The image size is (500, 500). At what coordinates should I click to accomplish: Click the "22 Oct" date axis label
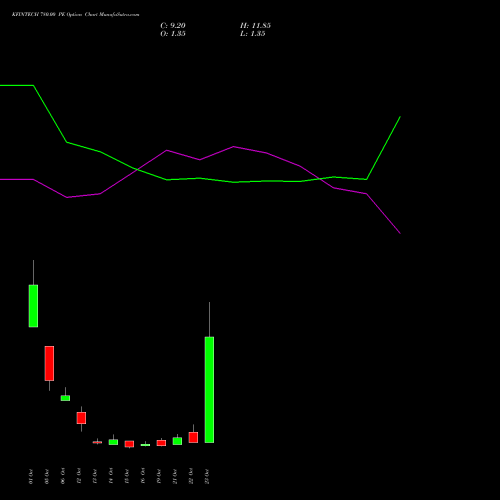tap(191, 476)
